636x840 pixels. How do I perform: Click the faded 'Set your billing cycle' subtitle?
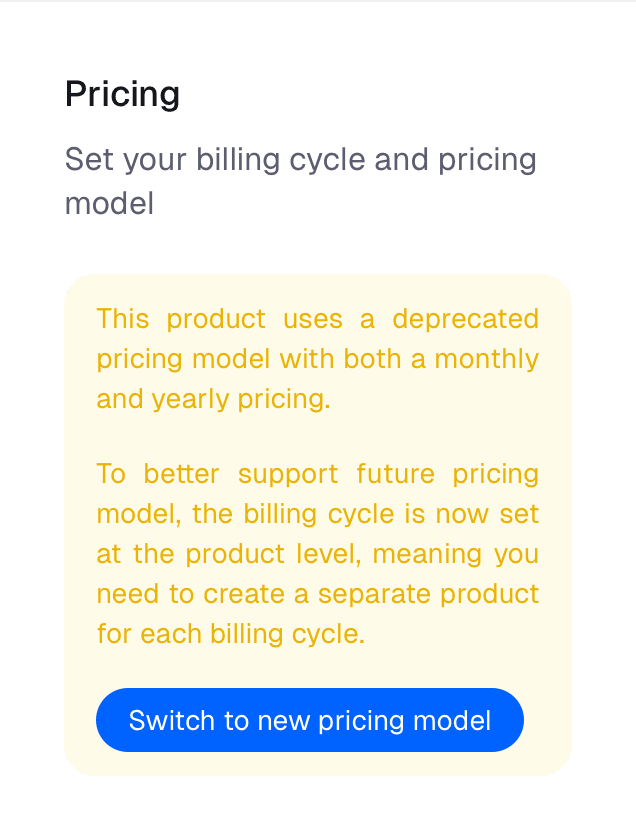coord(300,159)
